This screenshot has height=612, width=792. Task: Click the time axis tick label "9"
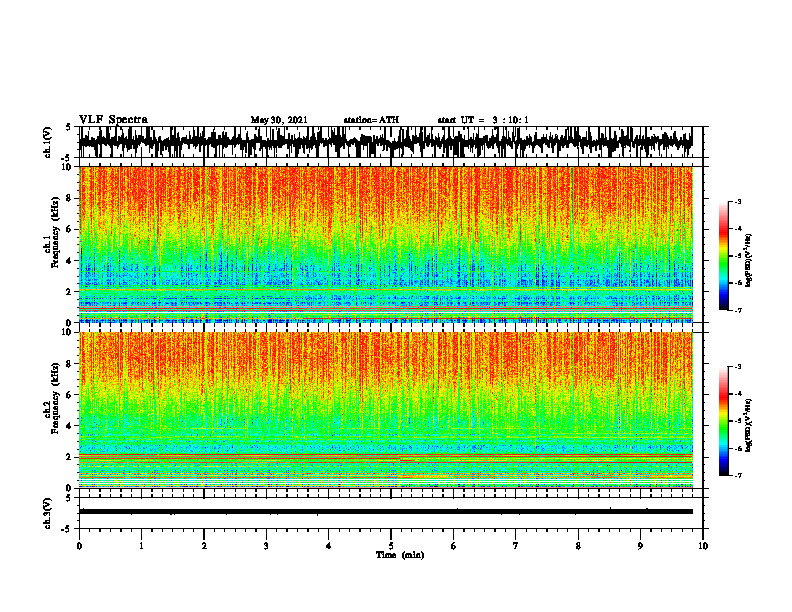pyautogui.click(x=640, y=546)
